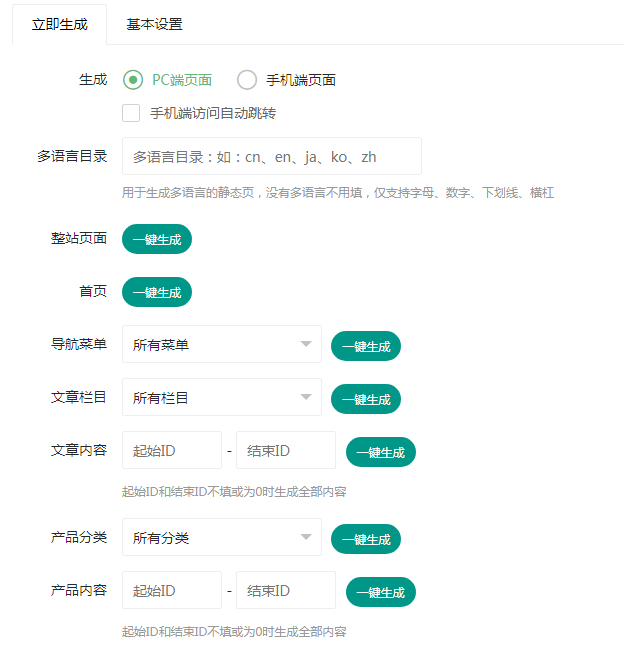624x665 pixels.
Task: Click 一键生成 for 整站页面
Action: 157,239
